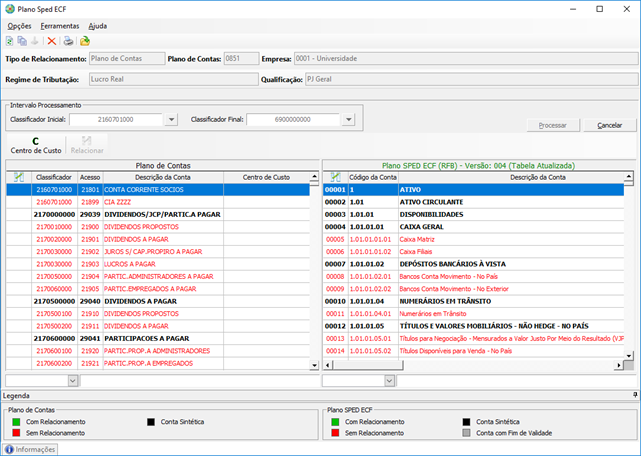Click the Relacionar toolbar button
The width and height of the screenshot is (641, 456).
tap(87, 145)
